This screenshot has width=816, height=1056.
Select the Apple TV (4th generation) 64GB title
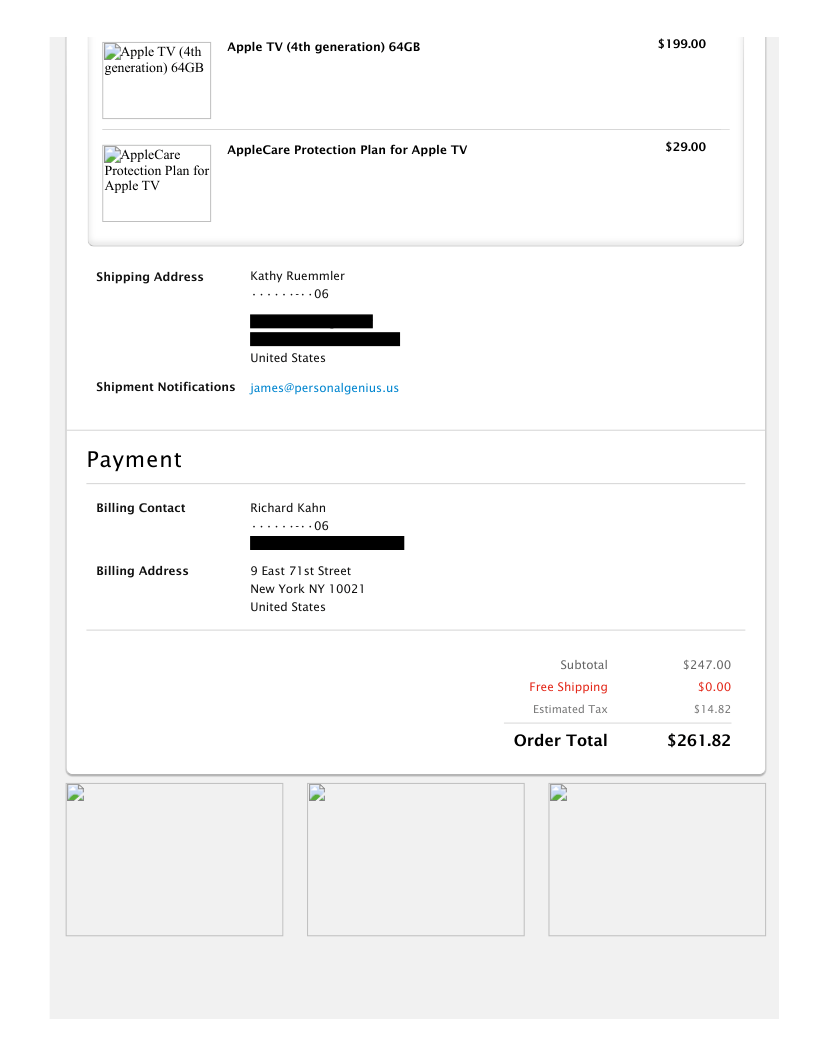(323, 47)
